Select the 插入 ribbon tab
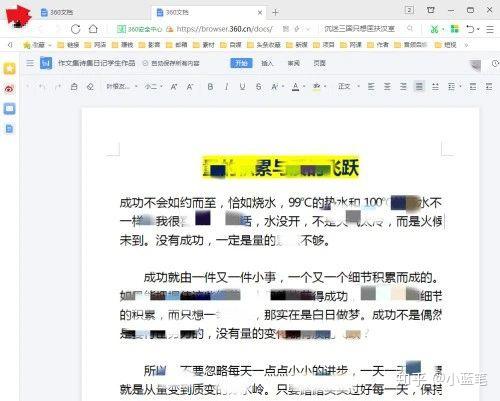The width and height of the screenshot is (500, 401). (x=267, y=63)
